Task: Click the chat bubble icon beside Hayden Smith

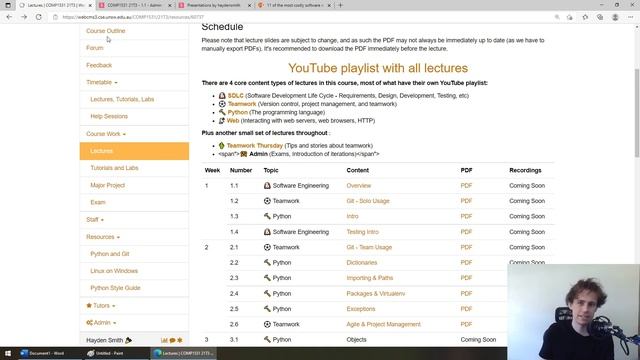Action: pyautogui.click(x=172, y=340)
